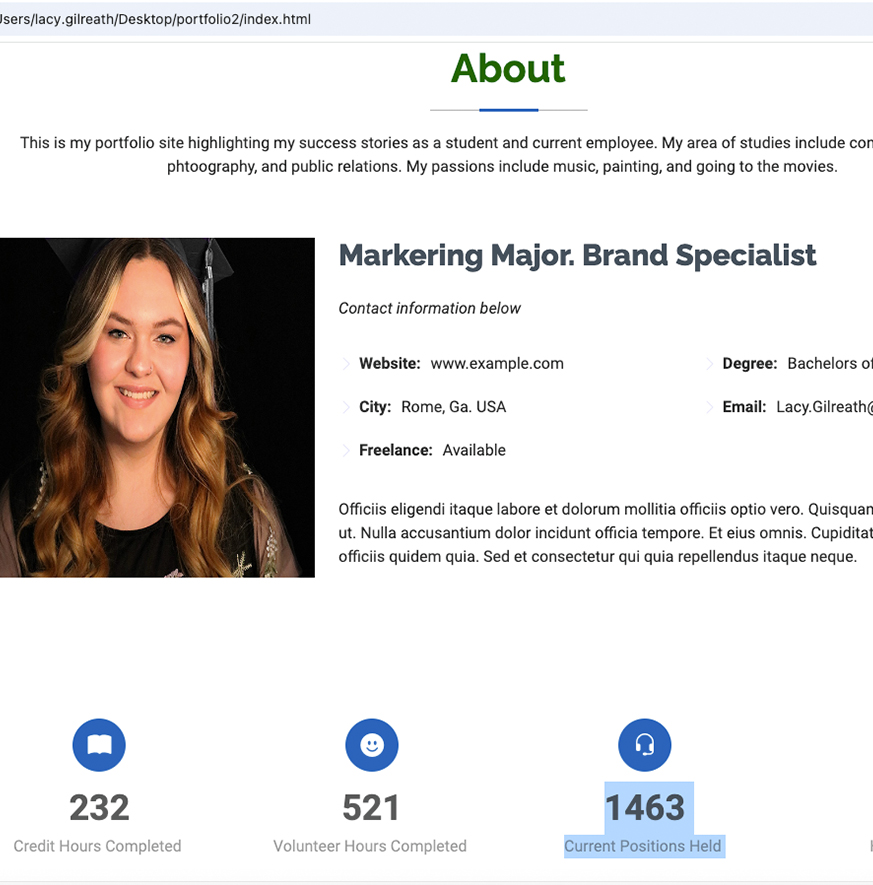Click the Lacy.Gilreath email address
The image size is (873, 885).
pos(824,407)
